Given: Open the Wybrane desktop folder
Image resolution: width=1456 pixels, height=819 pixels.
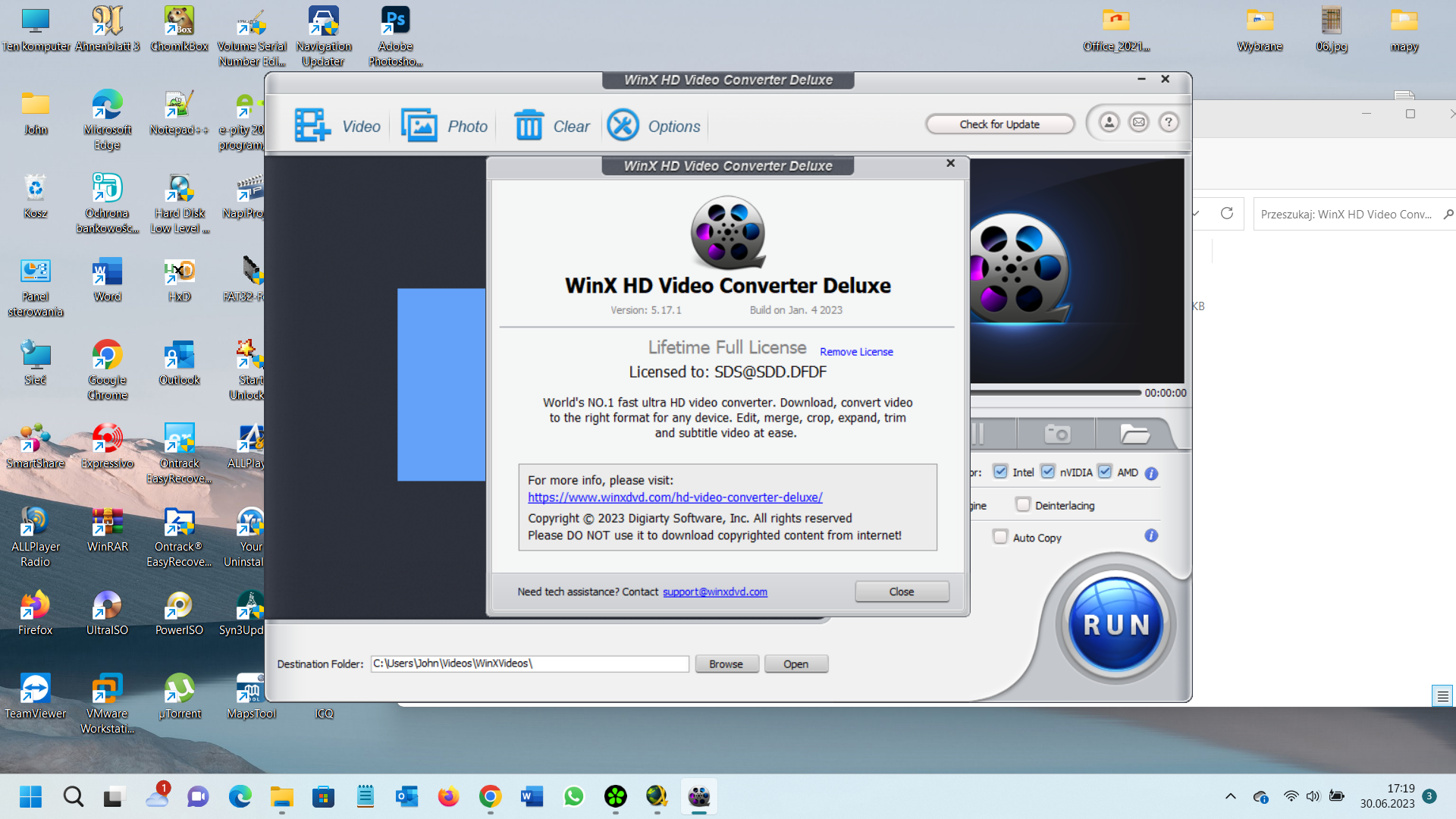Looking at the screenshot, I should pyautogui.click(x=1260, y=29).
